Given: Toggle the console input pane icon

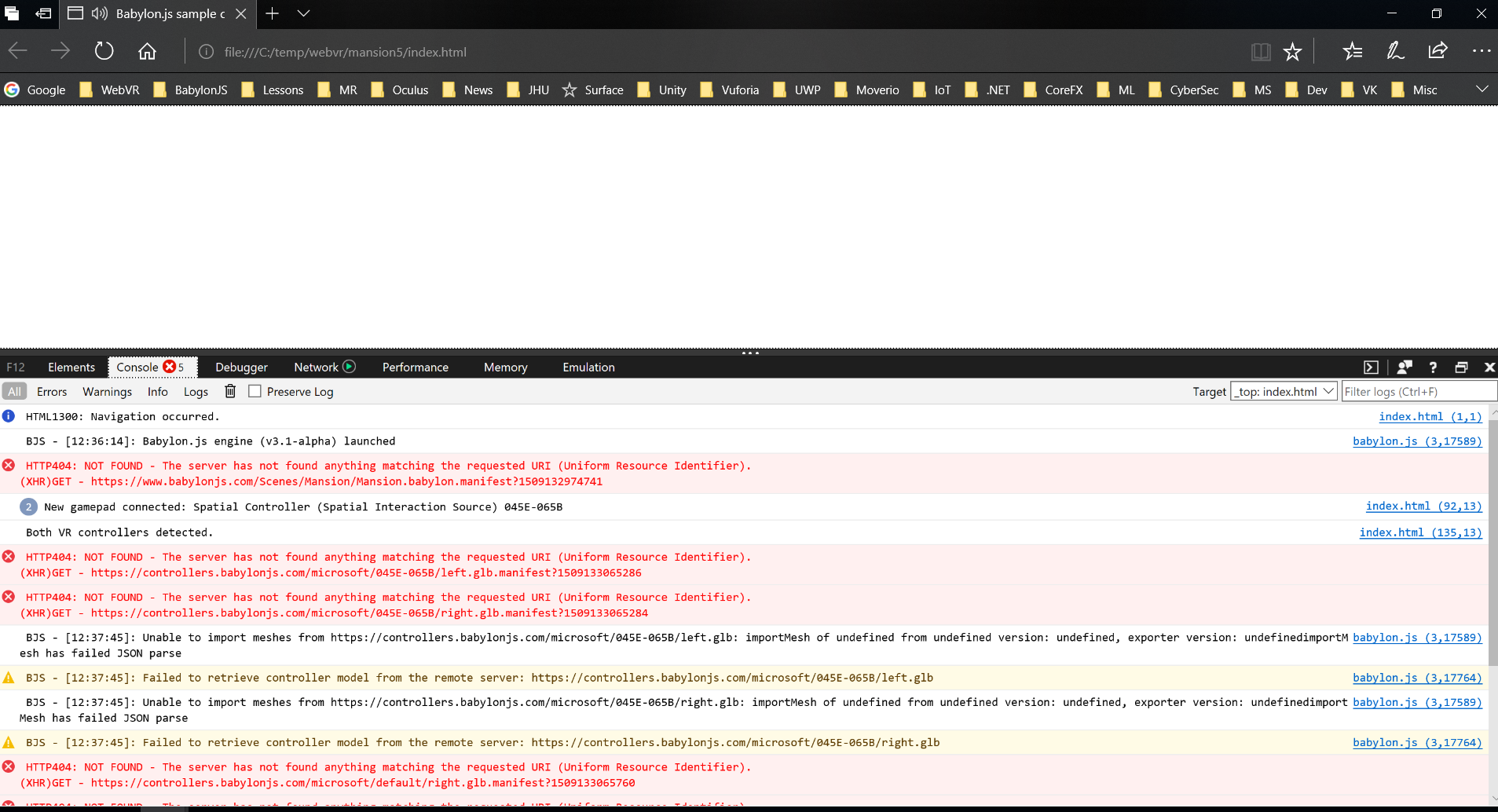Looking at the screenshot, I should 1371,368.
